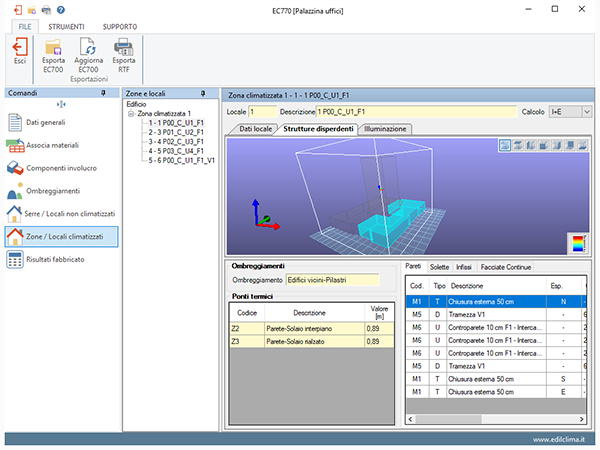Switch to Illuminazione tab
600x450 pixels.
click(x=385, y=129)
